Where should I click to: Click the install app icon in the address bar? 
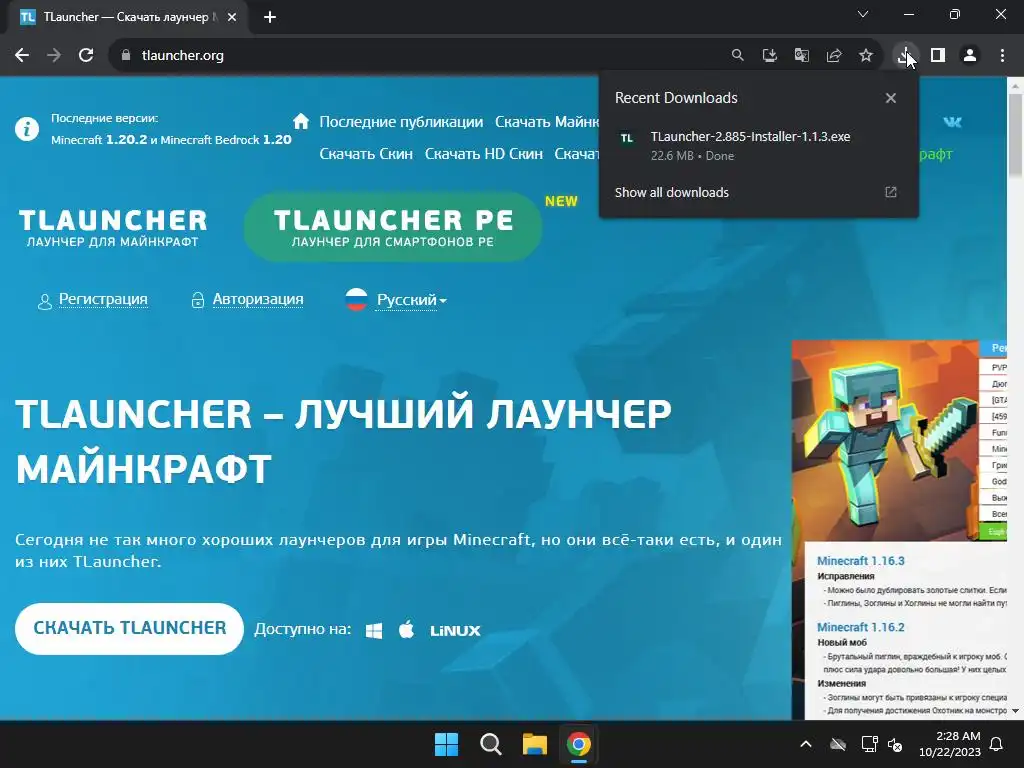[x=769, y=56]
